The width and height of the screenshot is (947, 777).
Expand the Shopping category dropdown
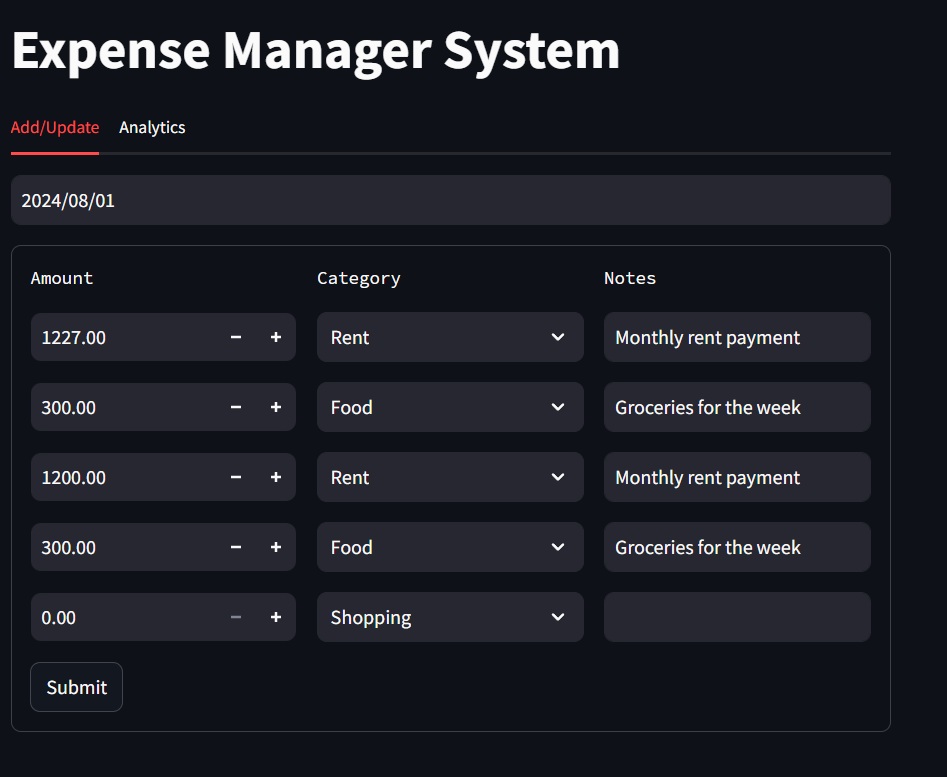point(450,617)
